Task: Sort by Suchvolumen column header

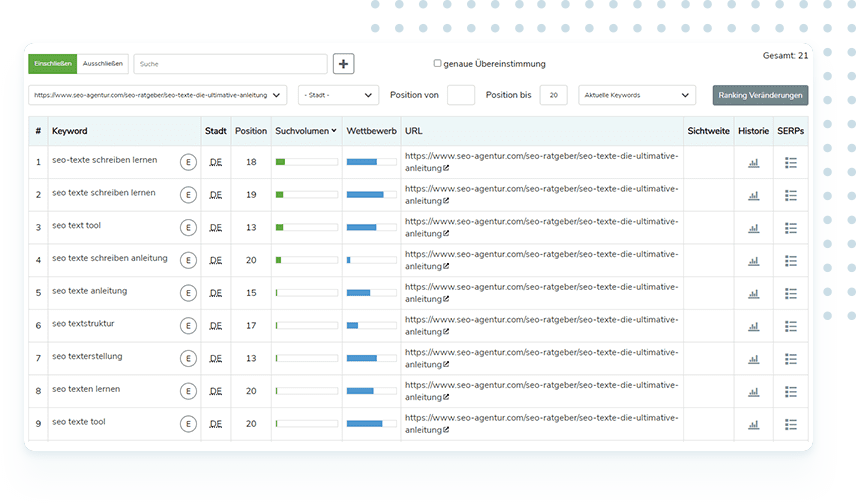Action: point(306,131)
